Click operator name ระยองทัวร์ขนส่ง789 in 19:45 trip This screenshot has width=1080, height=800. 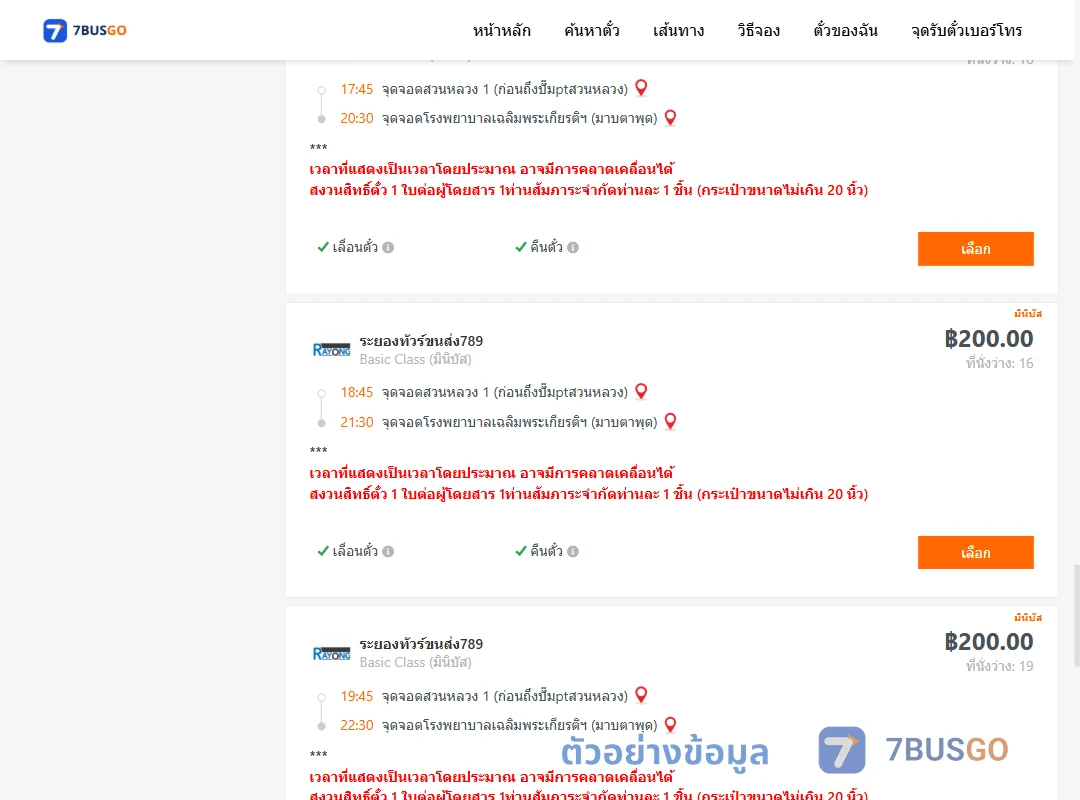[x=421, y=644]
